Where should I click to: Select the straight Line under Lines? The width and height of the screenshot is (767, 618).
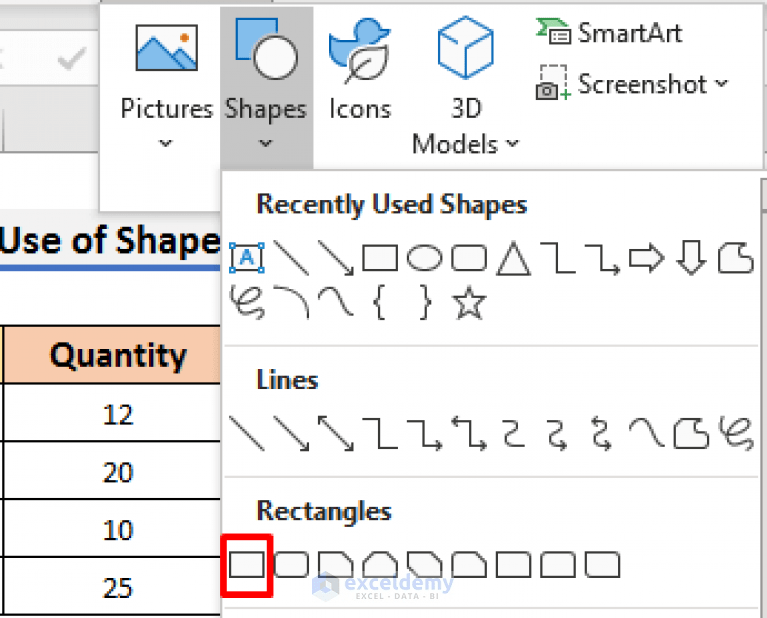point(247,433)
